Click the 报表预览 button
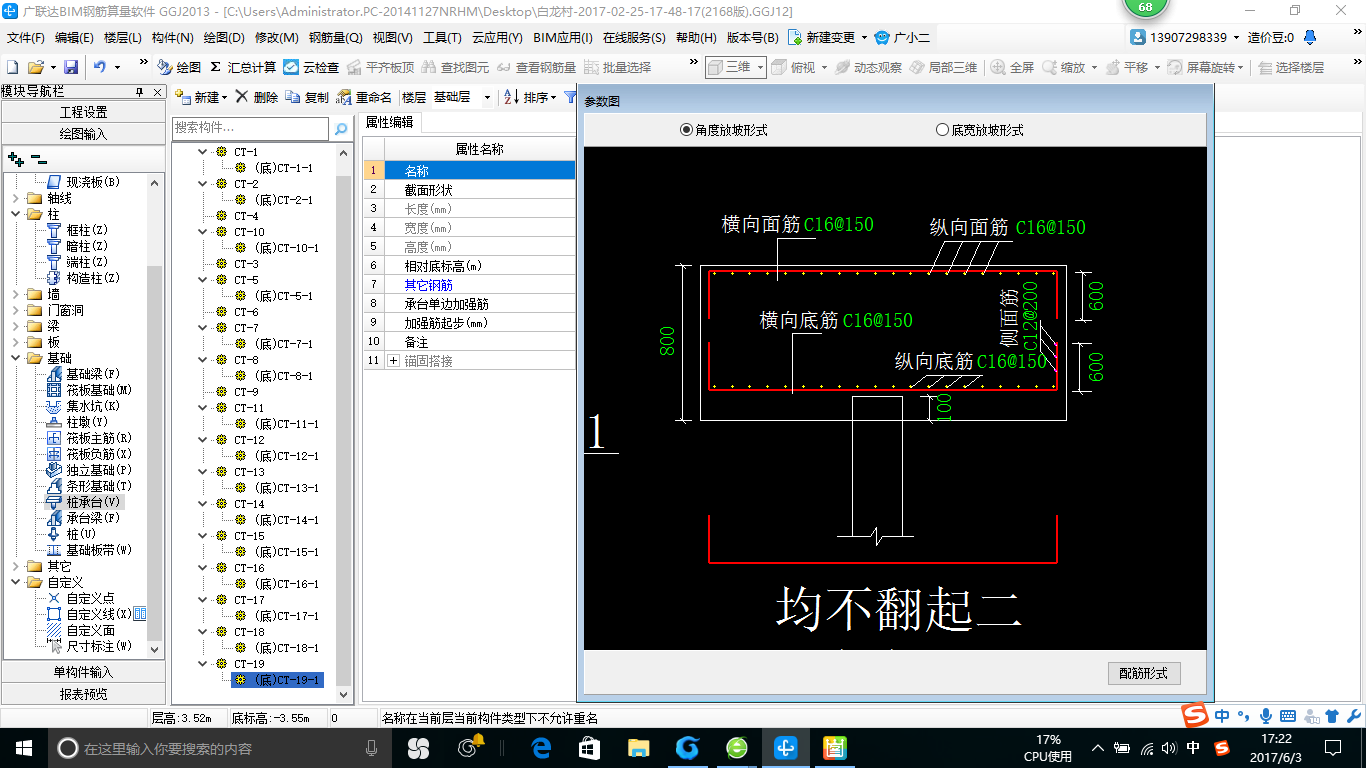 [84, 693]
